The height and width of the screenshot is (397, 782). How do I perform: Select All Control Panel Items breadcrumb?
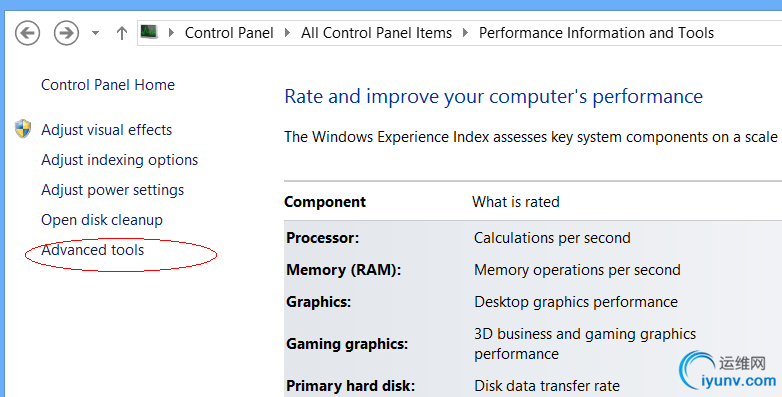point(377,33)
